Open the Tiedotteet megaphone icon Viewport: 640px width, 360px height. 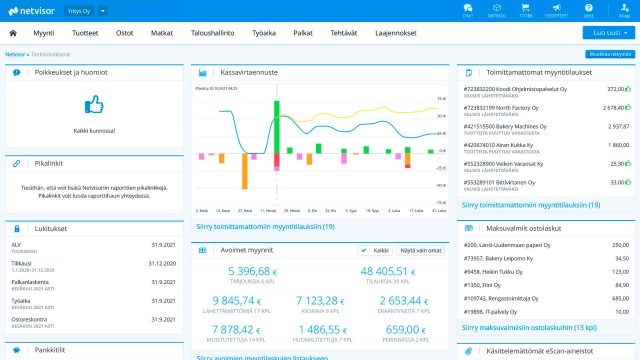click(556, 10)
